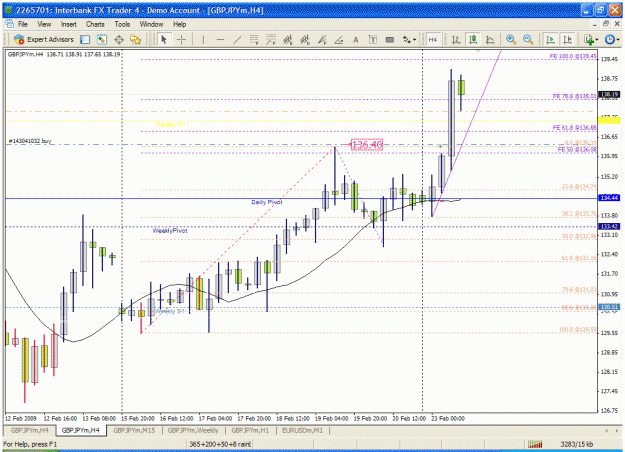Select the Rectangle shape tool

point(390,39)
